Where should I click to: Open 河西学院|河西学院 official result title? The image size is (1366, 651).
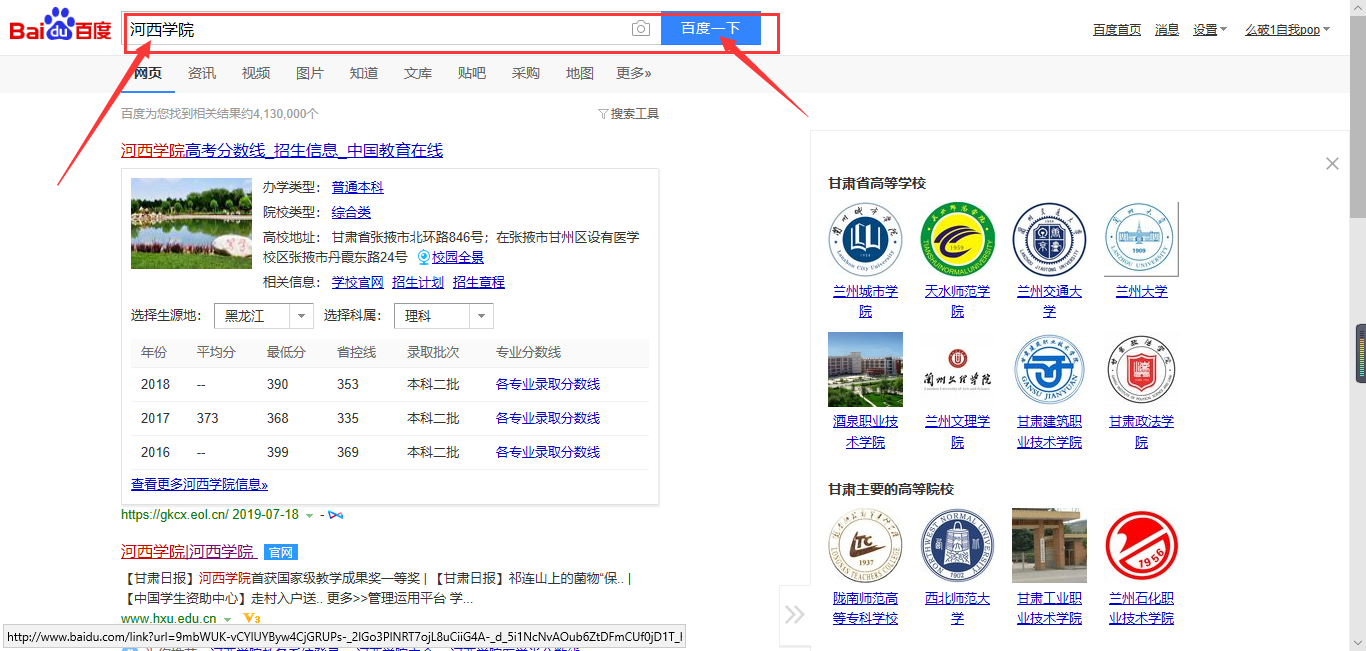tap(189, 552)
